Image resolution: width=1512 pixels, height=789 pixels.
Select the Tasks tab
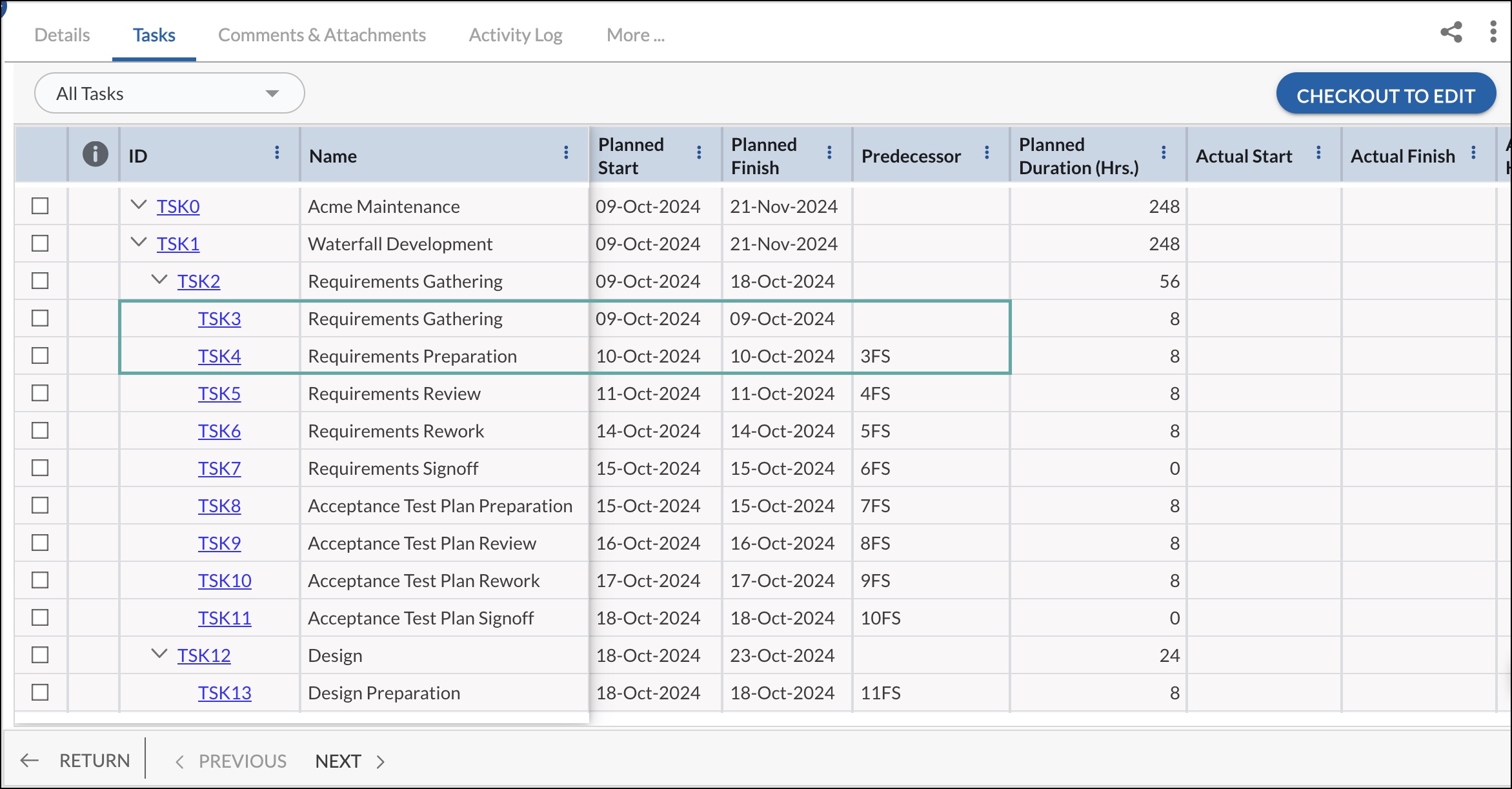click(154, 35)
